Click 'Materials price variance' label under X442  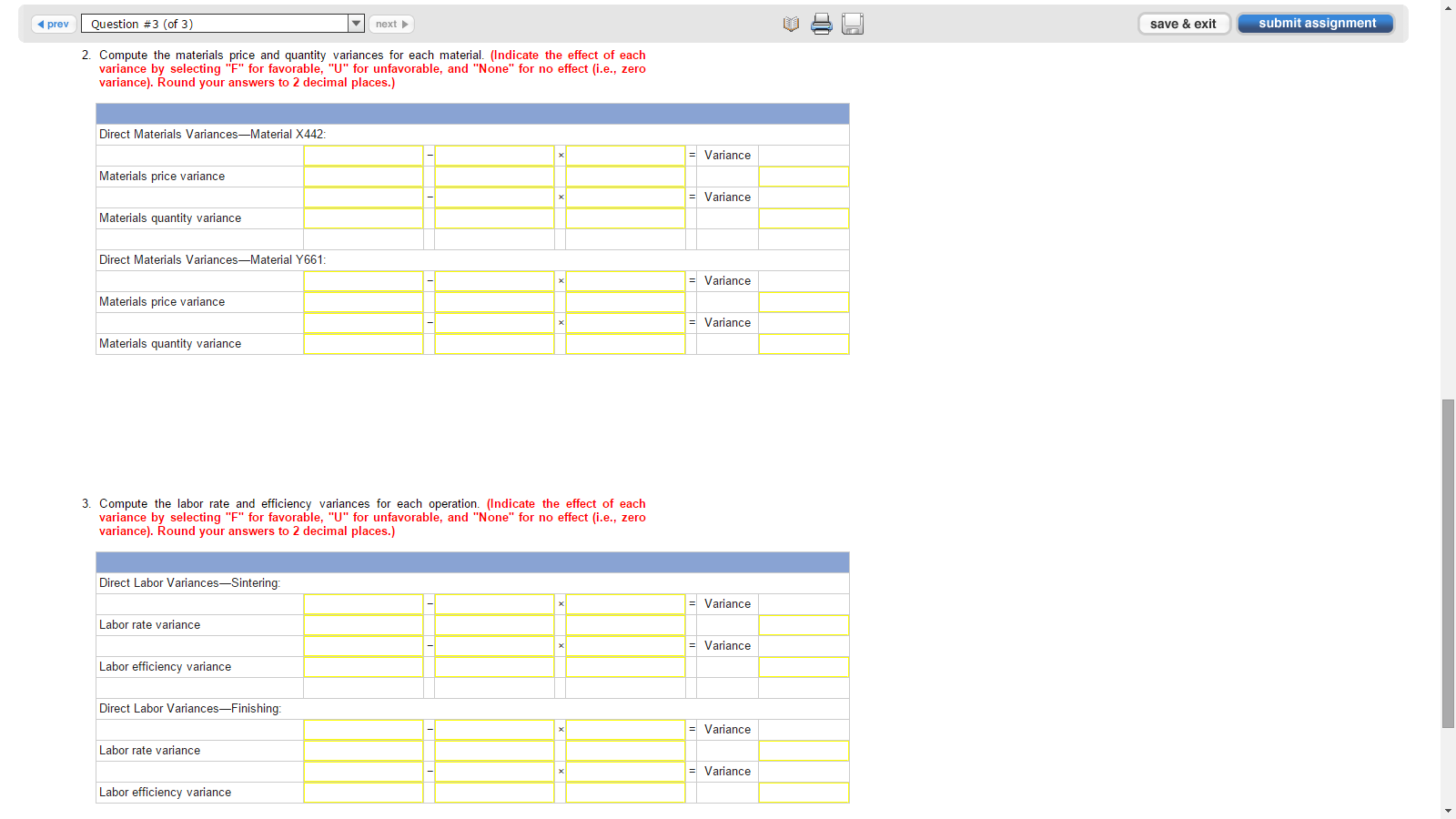click(162, 177)
